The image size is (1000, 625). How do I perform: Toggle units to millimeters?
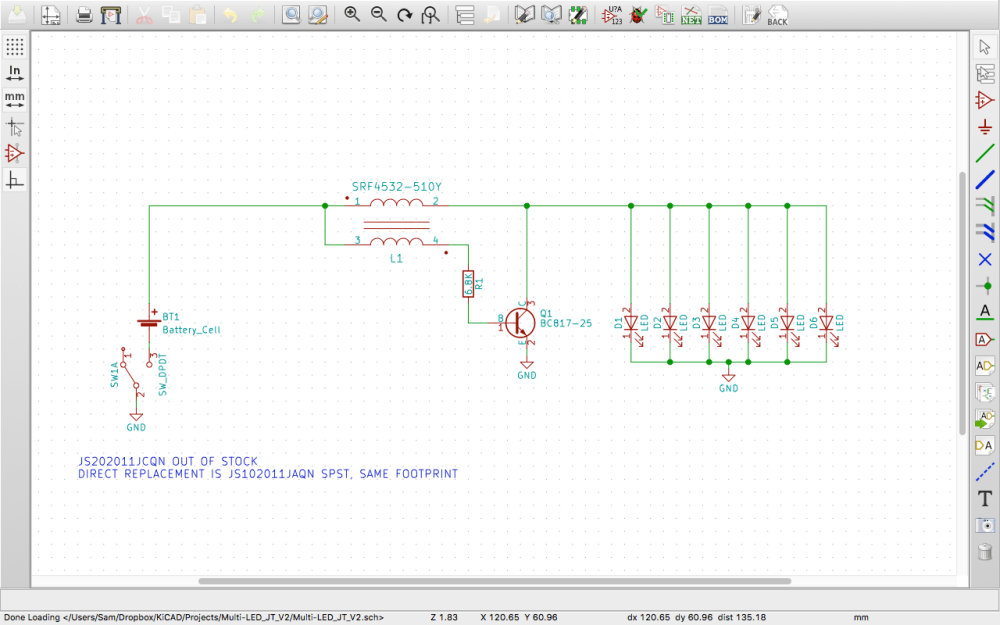[x=14, y=97]
